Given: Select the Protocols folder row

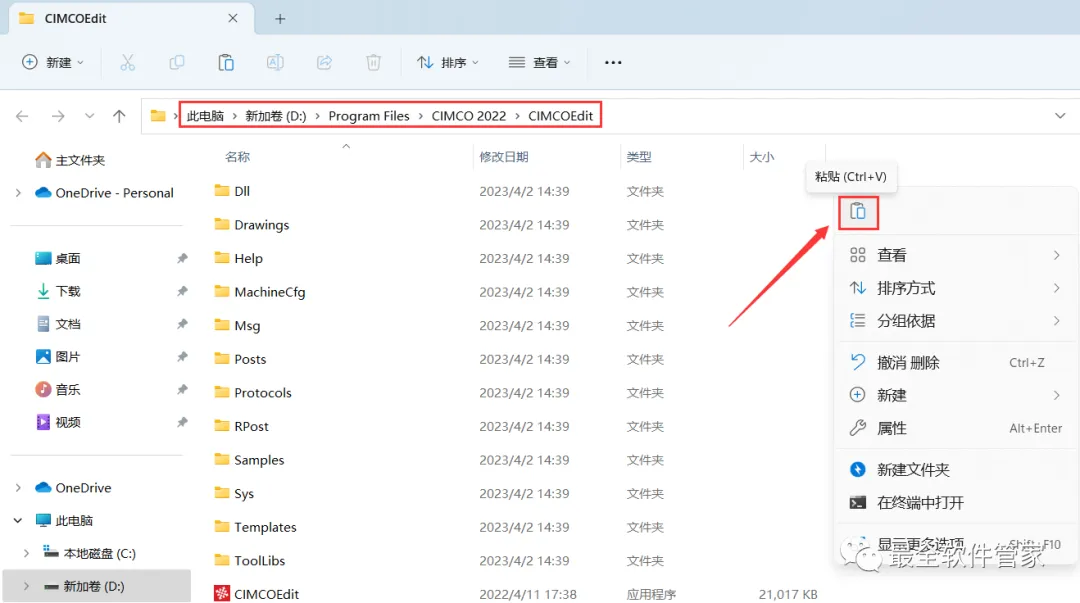Looking at the screenshot, I should (517, 393).
